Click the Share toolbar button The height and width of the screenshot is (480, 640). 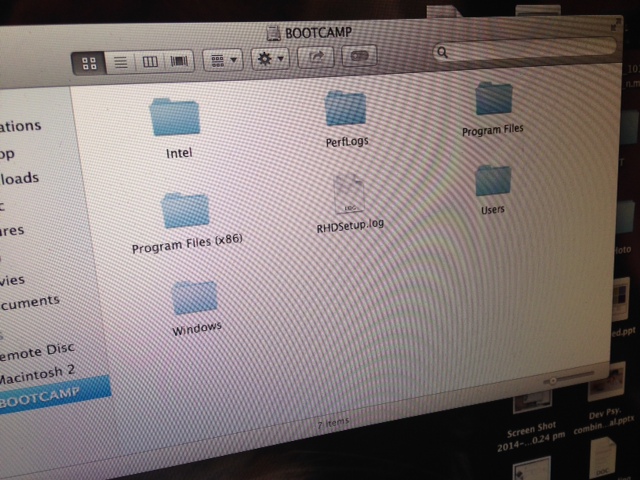coord(316,57)
